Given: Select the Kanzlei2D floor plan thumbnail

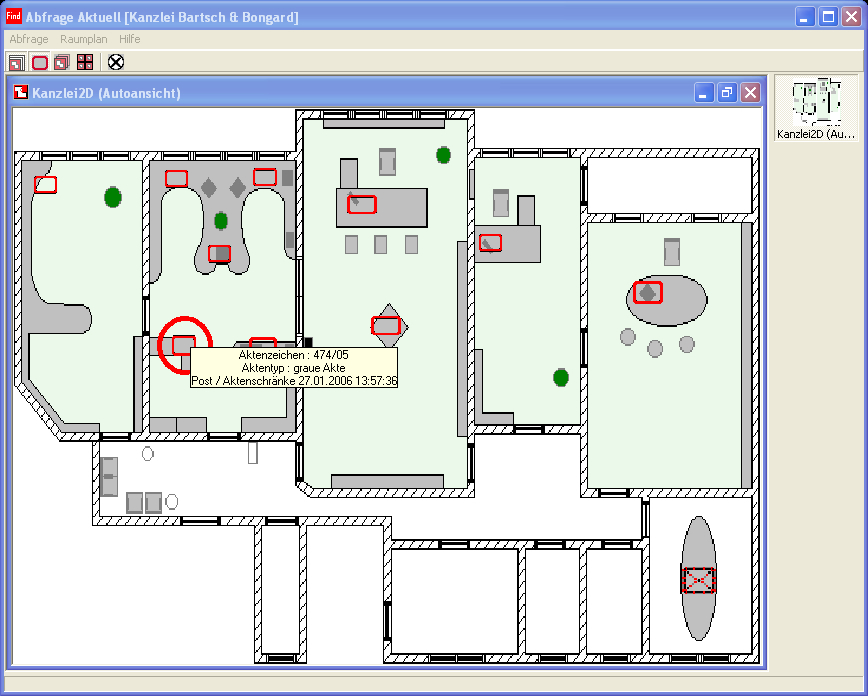Looking at the screenshot, I should click(816, 108).
